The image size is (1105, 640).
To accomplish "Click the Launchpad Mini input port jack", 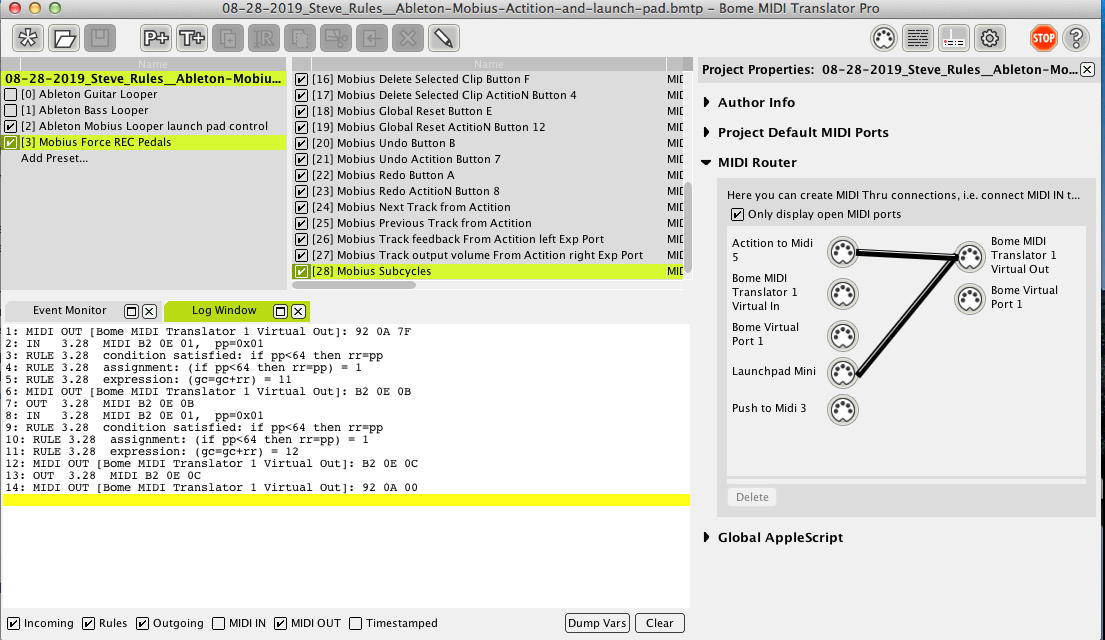I will (842, 372).
